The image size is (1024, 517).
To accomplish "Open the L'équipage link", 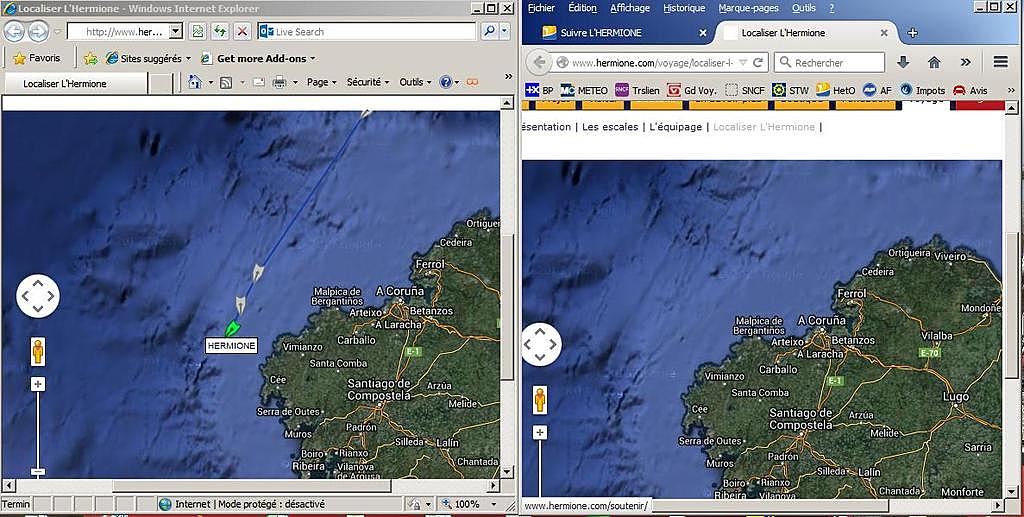I will tap(675, 127).
